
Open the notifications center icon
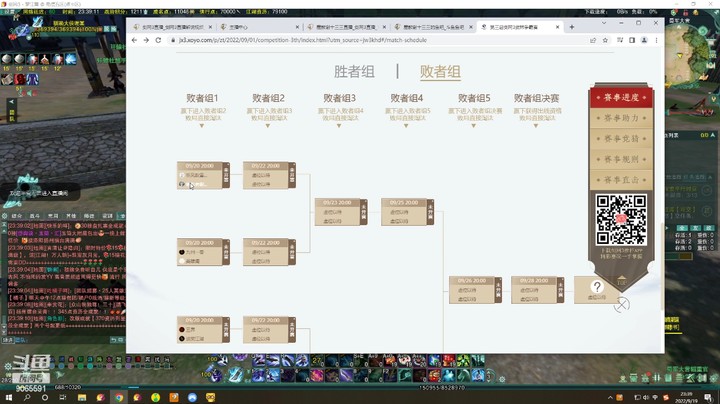click(x=709, y=398)
